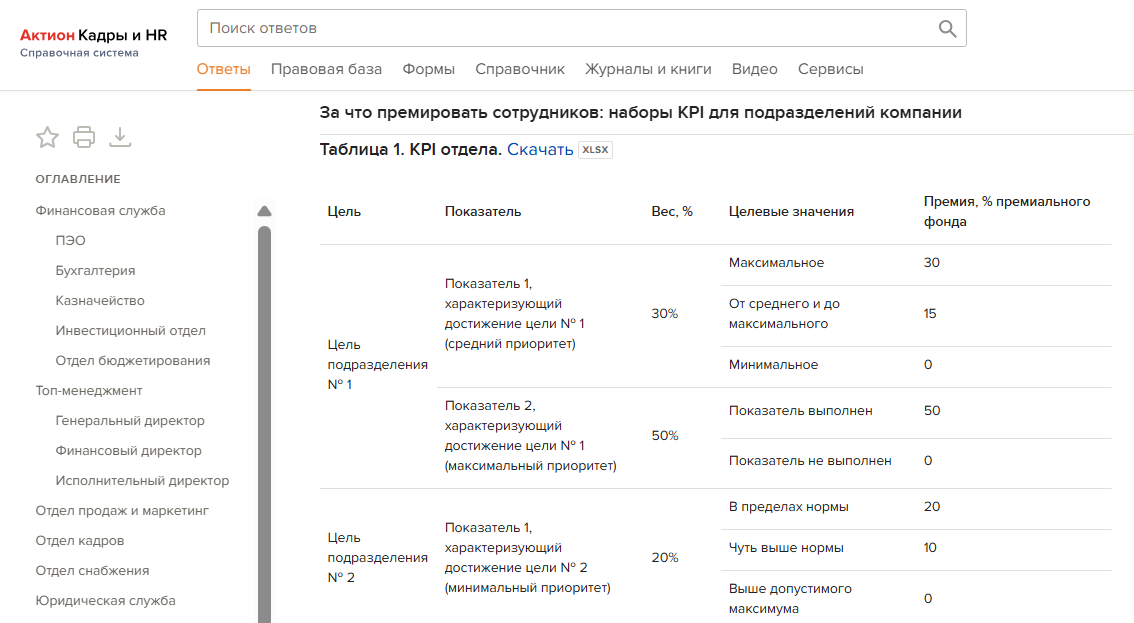Focus the Поиск ответов search field
The height and width of the screenshot is (623, 1134).
tap(581, 28)
